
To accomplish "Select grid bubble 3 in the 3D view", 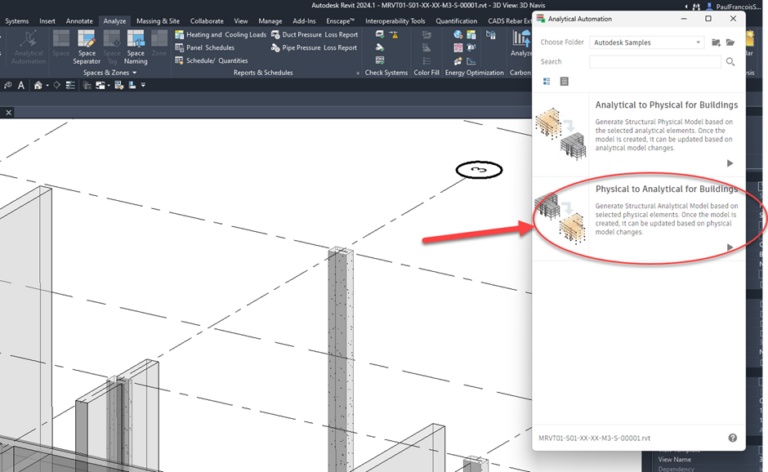I will click(479, 170).
